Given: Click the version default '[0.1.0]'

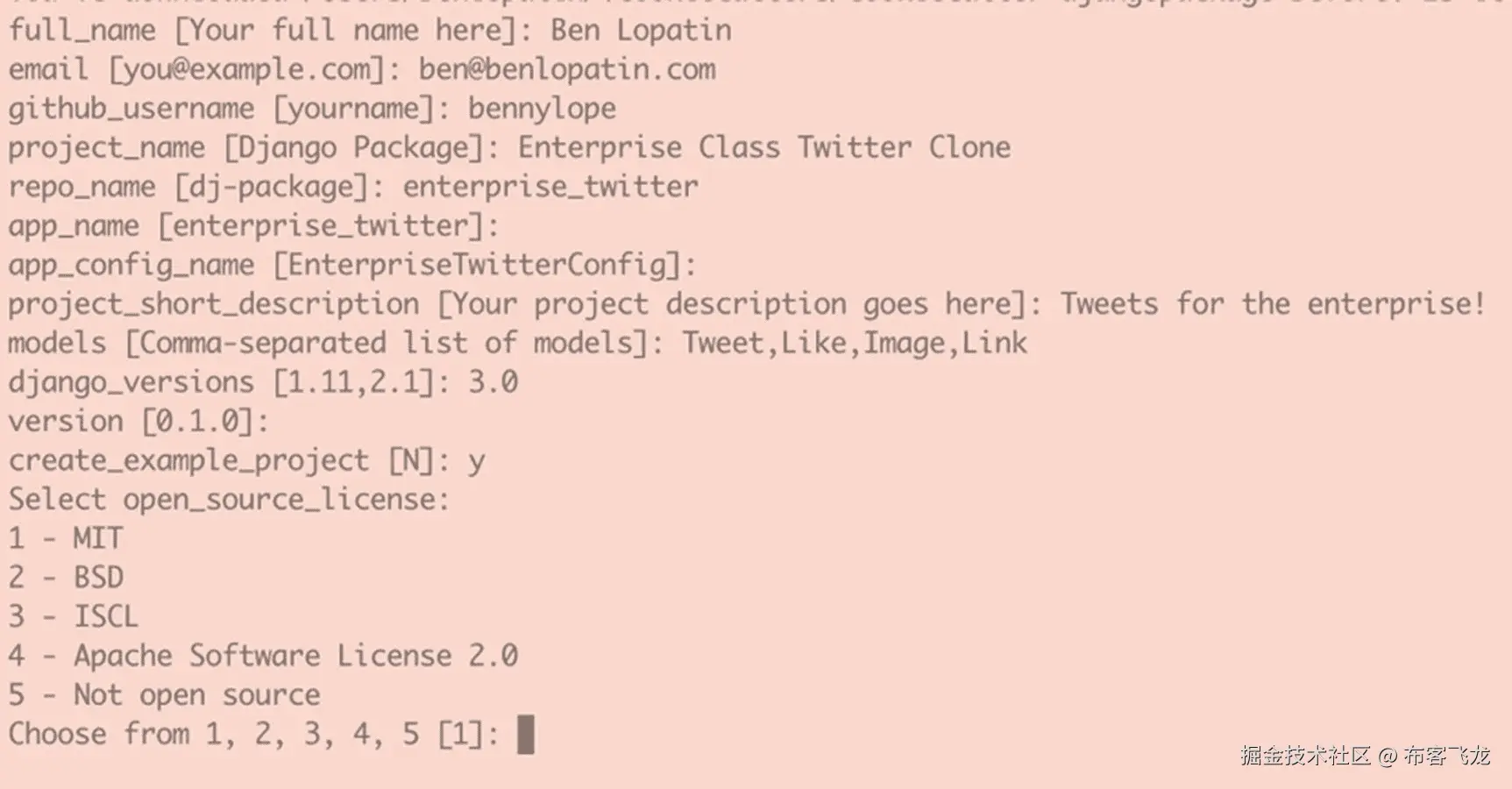Looking at the screenshot, I should pos(204,422).
